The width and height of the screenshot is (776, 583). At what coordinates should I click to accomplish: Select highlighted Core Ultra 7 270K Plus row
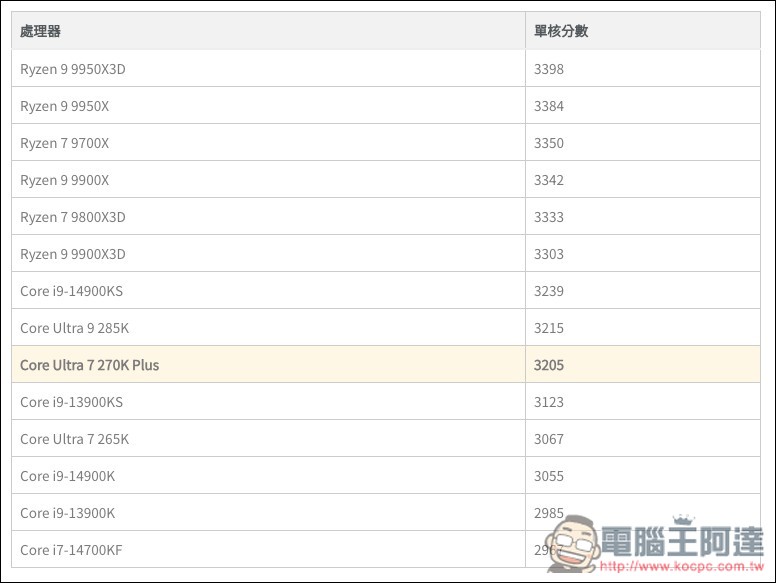(x=89, y=365)
